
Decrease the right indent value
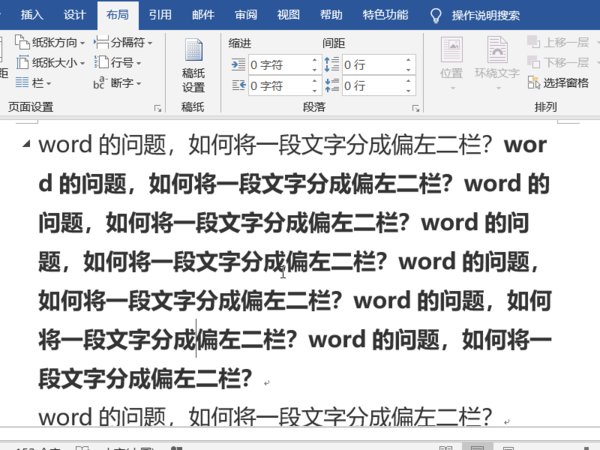pyautogui.click(x=315, y=90)
